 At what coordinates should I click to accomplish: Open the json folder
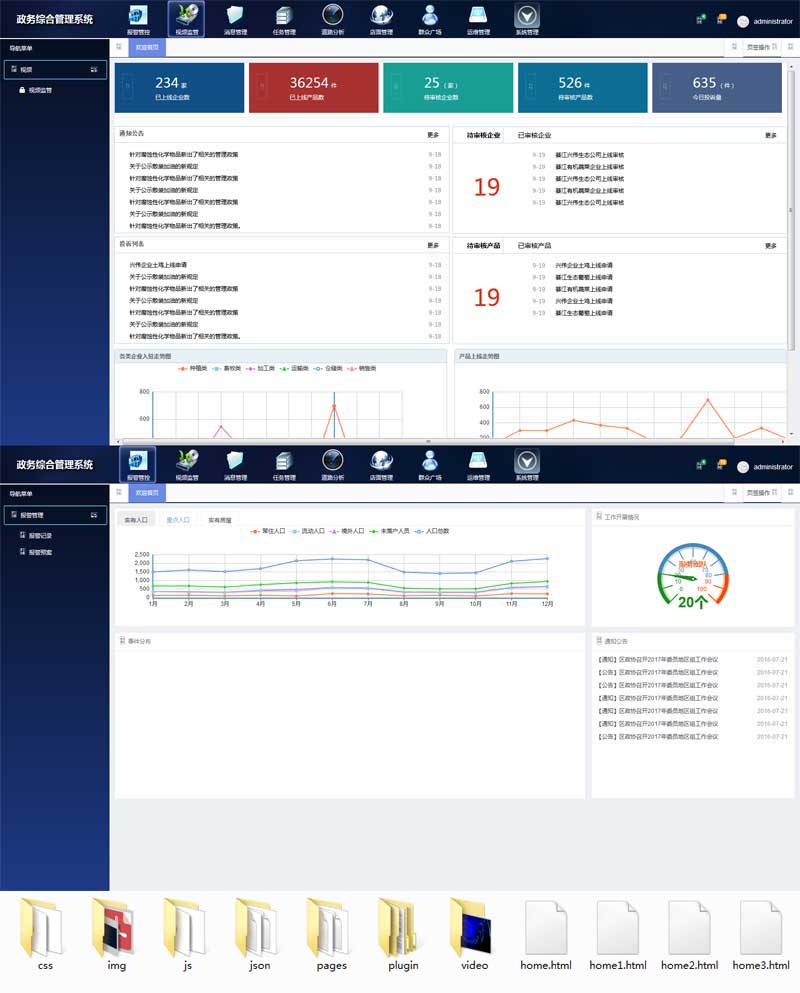[x=258, y=933]
